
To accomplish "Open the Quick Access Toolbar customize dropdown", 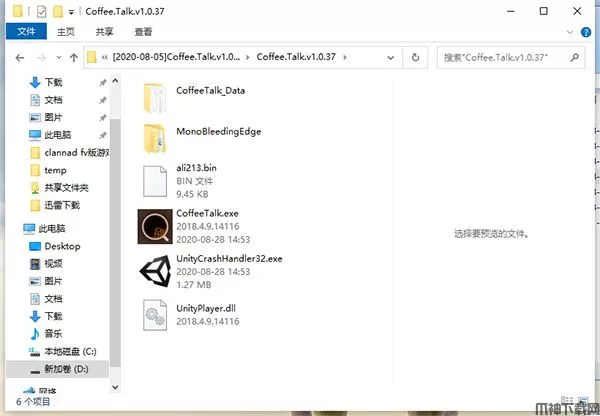I will (x=71, y=12).
